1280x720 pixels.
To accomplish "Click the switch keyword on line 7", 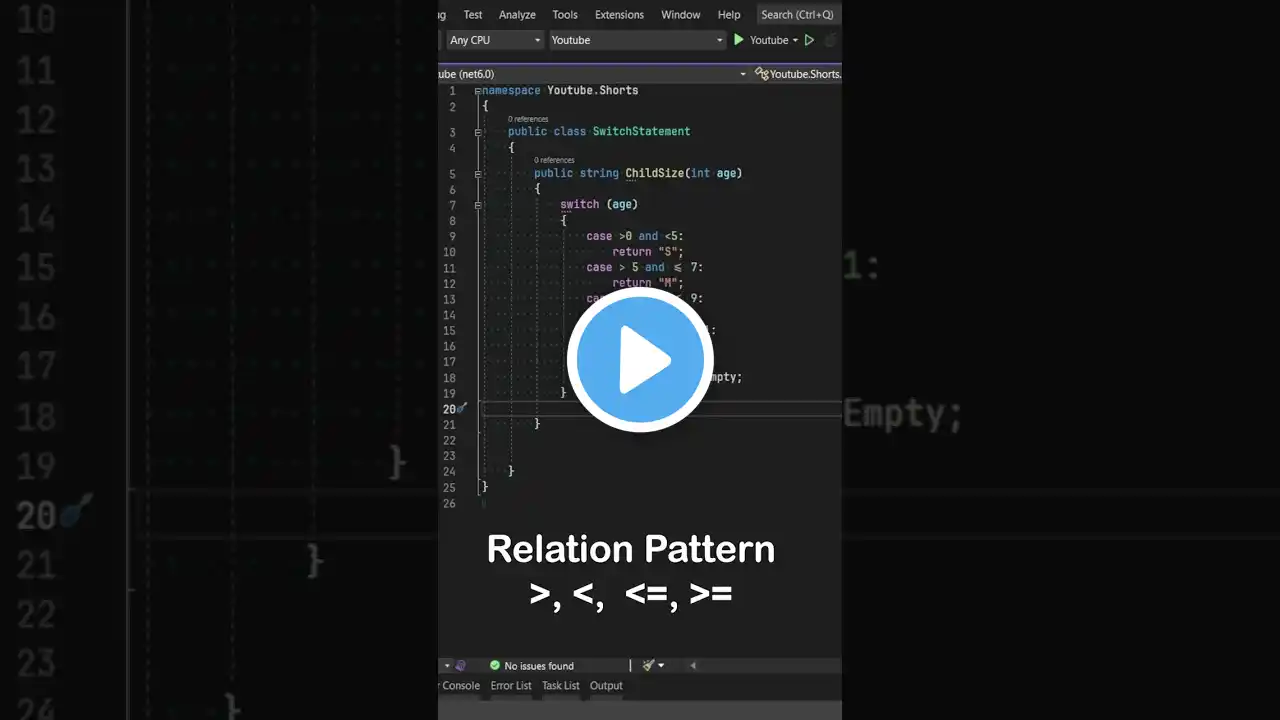I will 580,204.
